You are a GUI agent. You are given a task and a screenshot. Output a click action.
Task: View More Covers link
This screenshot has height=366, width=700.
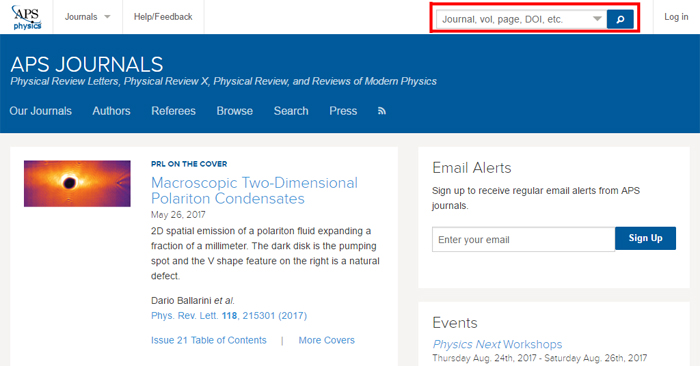coord(326,340)
